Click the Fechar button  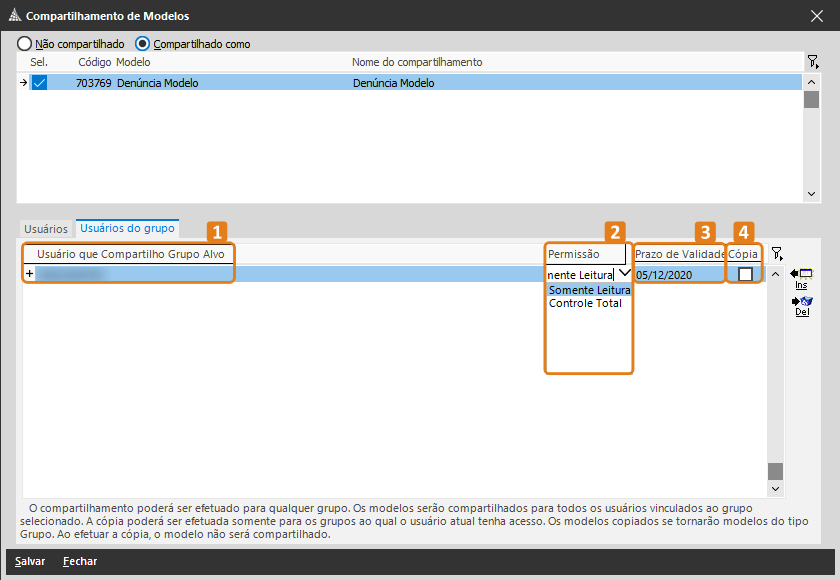click(x=80, y=562)
